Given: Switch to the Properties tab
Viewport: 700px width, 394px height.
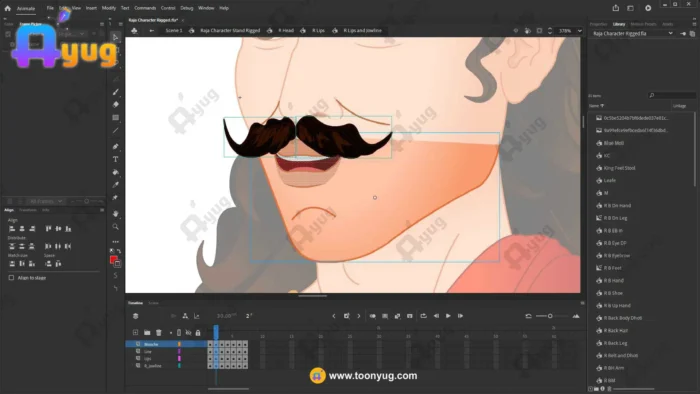Looking at the screenshot, I should click(x=598, y=24).
